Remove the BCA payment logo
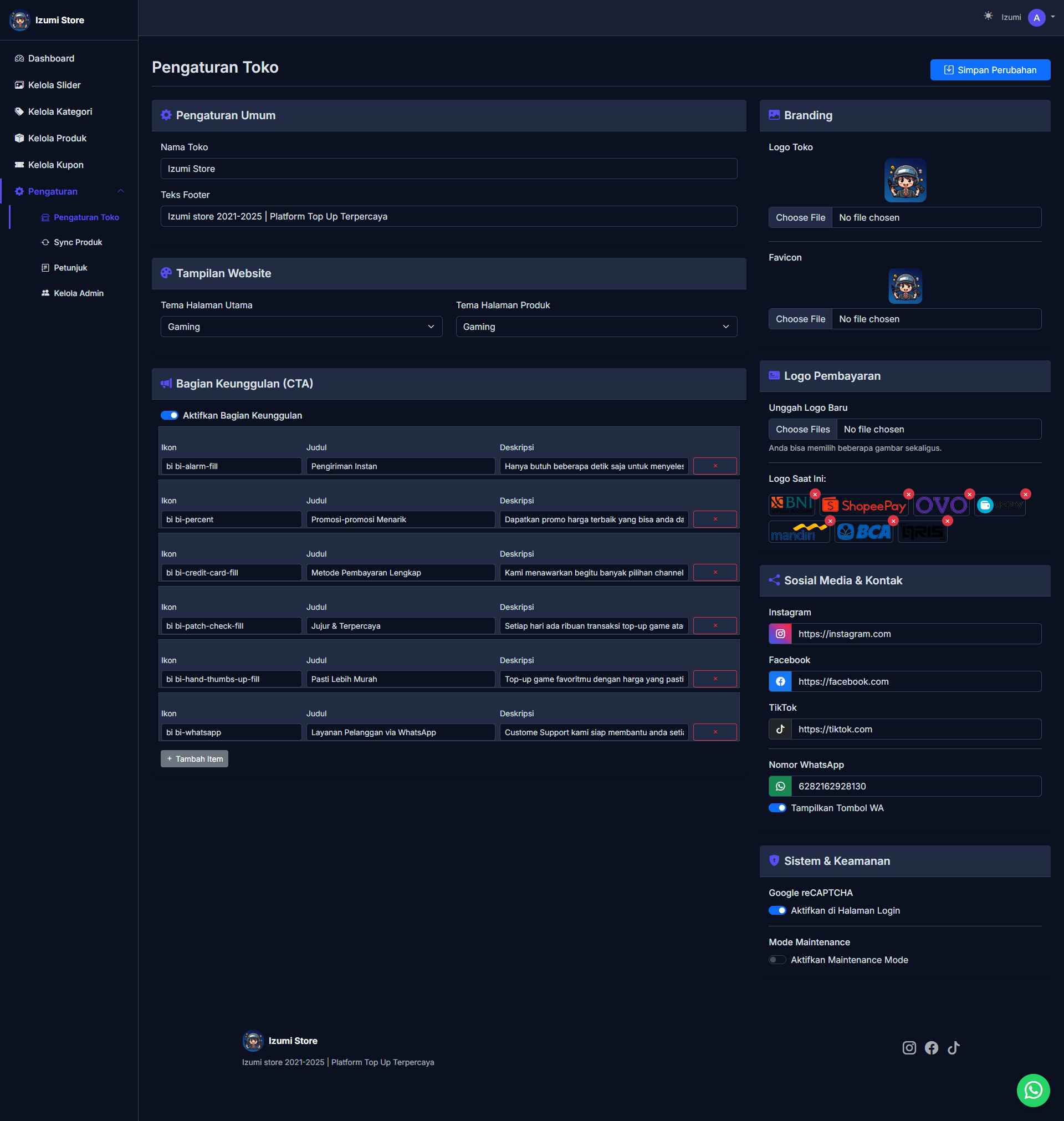Viewport: 1064px width, 1121px height. 893,521
